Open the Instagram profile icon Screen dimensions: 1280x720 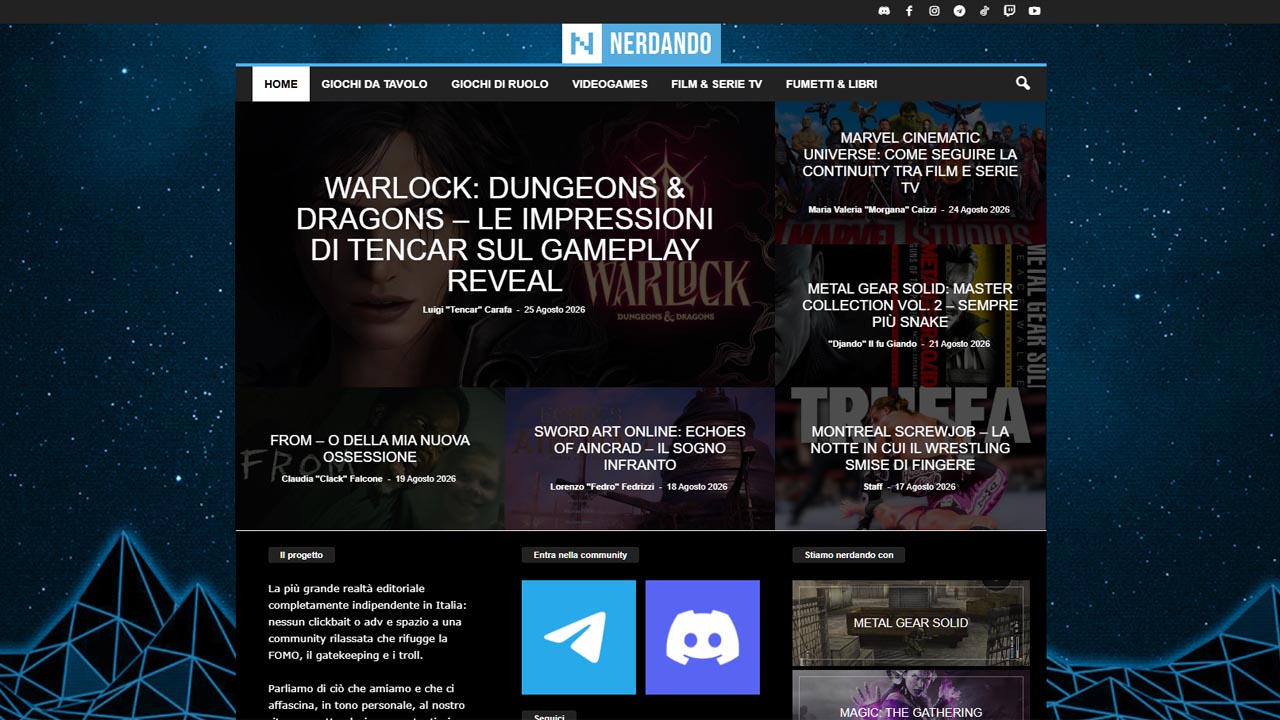[934, 11]
